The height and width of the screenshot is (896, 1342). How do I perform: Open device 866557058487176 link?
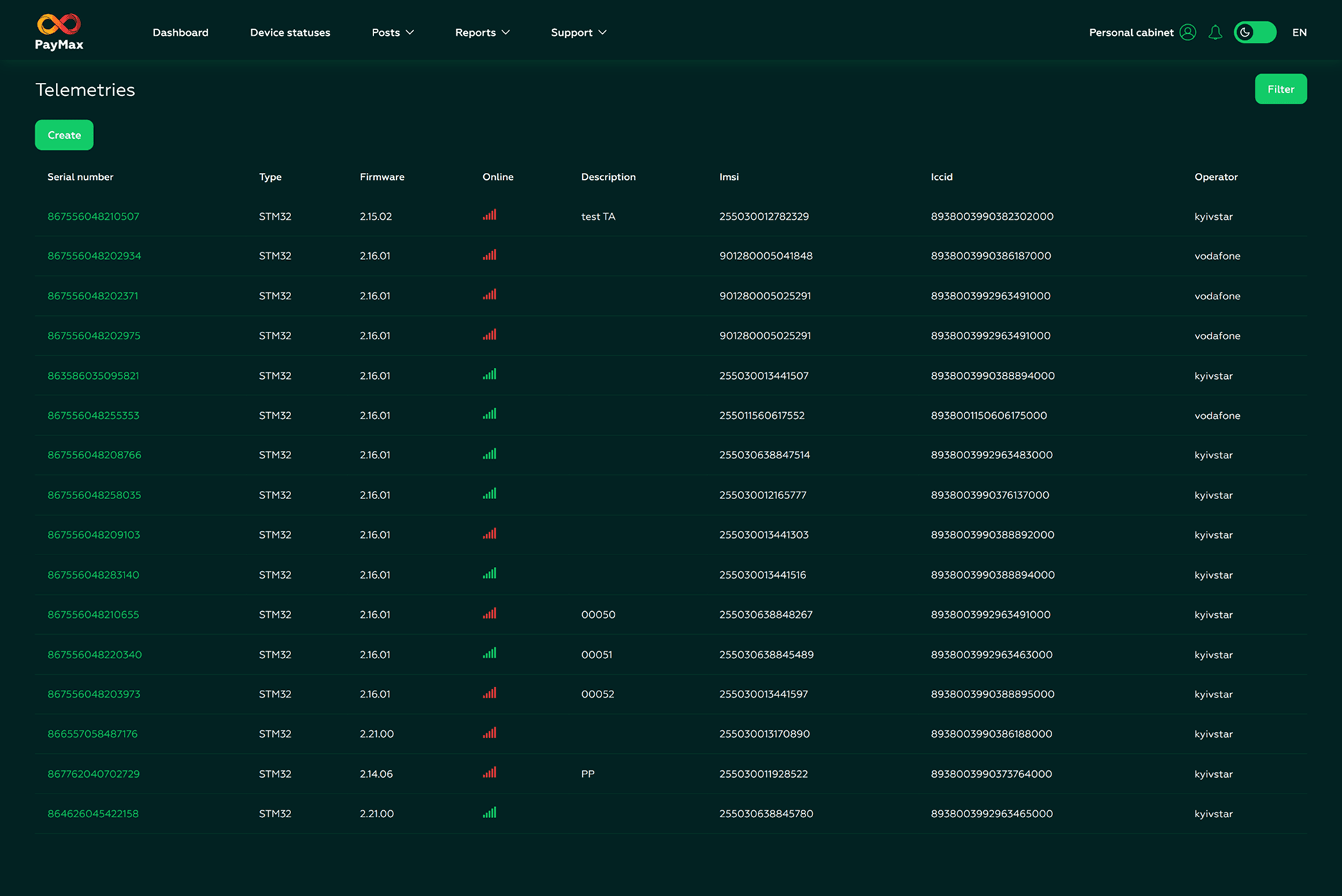coord(93,734)
